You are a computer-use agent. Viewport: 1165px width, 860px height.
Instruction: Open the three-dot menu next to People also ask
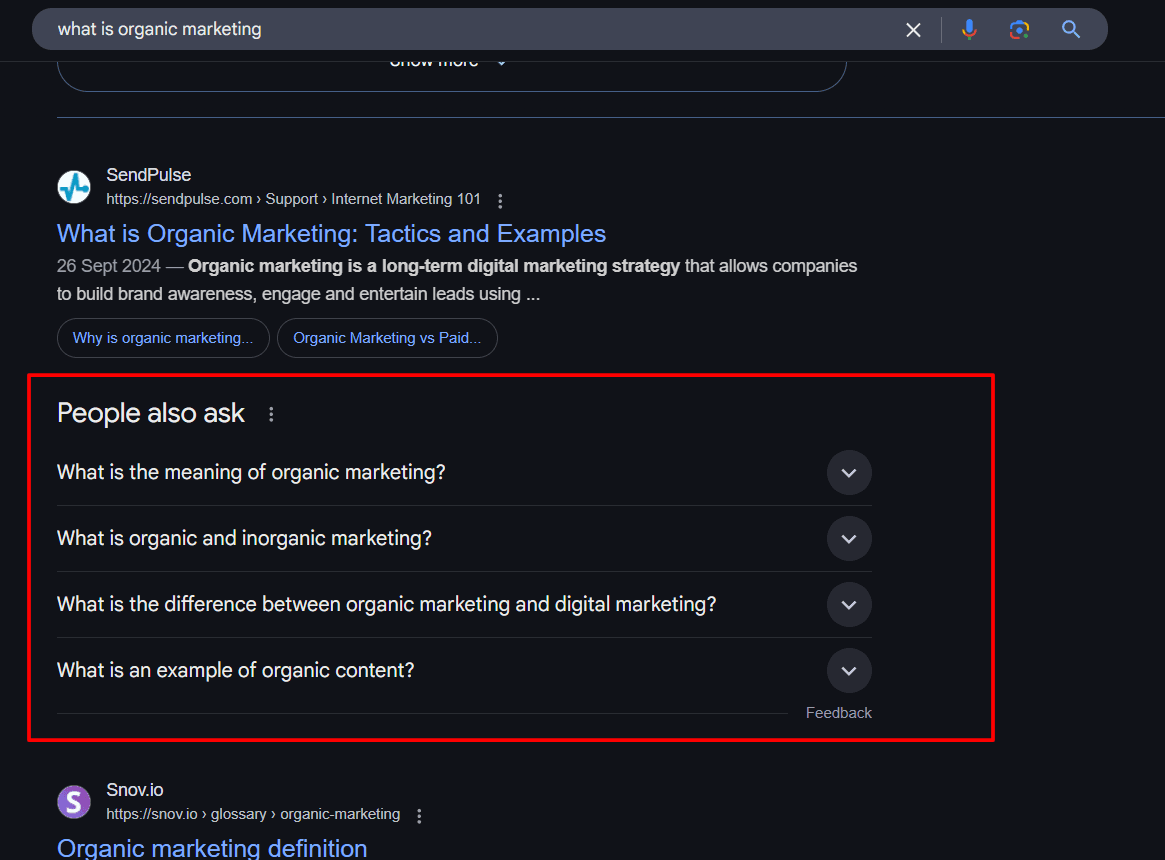click(271, 414)
